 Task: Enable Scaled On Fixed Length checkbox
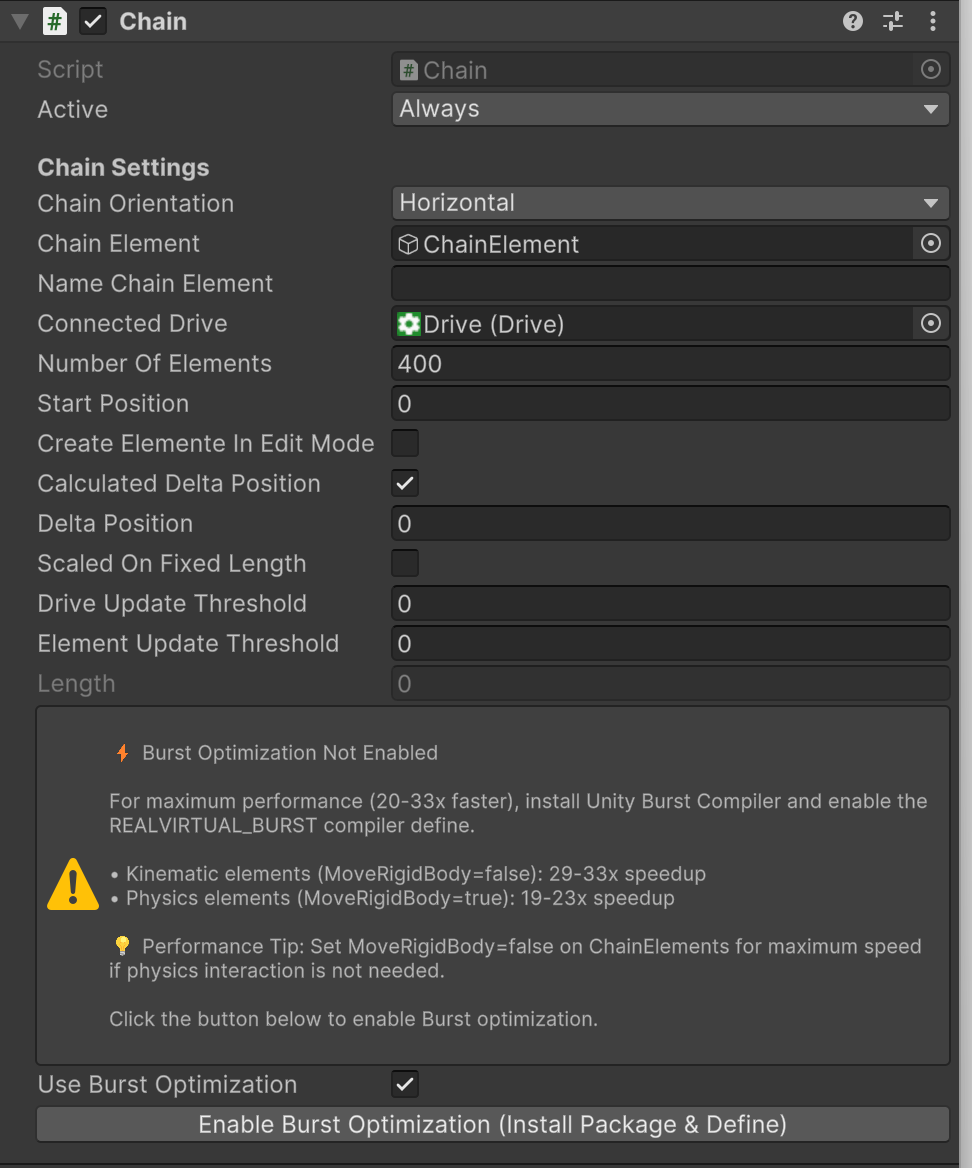(x=405, y=563)
